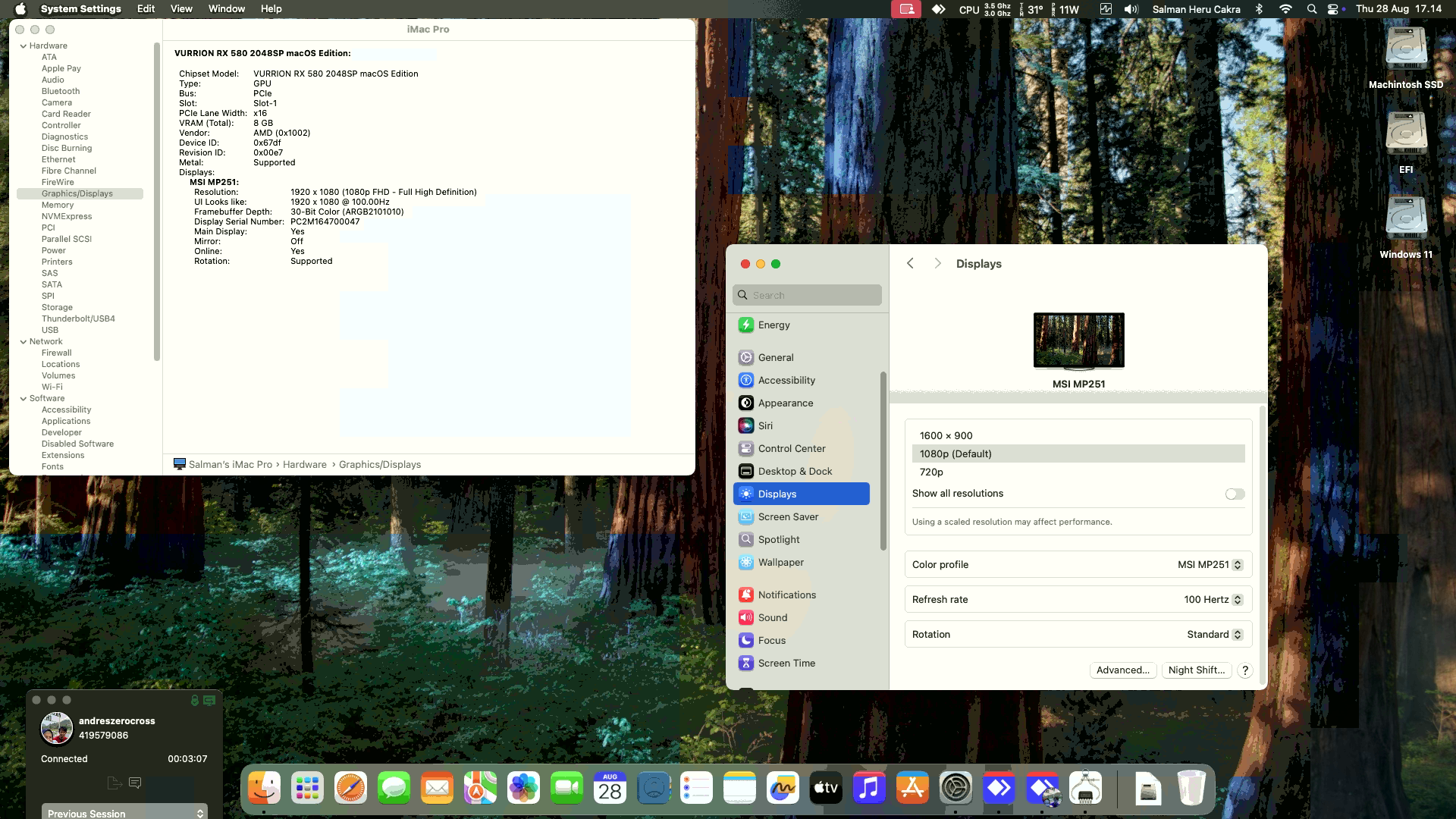1456x819 pixels.
Task: Toggle Show all resolutions switch
Action: pos(1235,494)
